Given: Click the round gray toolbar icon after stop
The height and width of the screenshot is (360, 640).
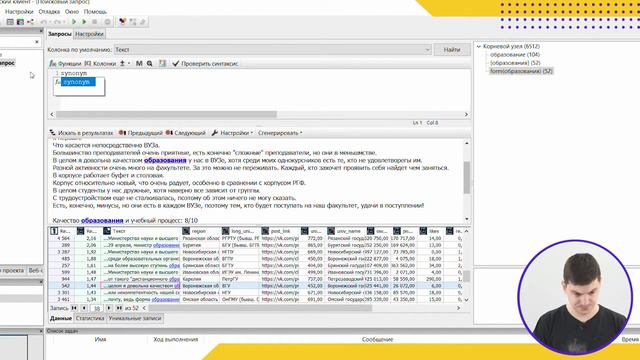Looking at the screenshot, I should tap(107, 22).
